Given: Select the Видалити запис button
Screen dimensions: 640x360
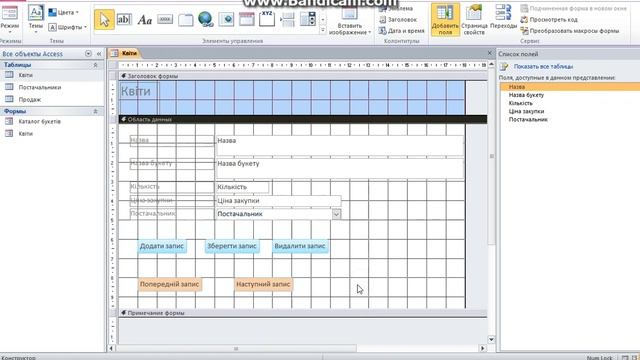Looking at the screenshot, I should click(x=300, y=246).
